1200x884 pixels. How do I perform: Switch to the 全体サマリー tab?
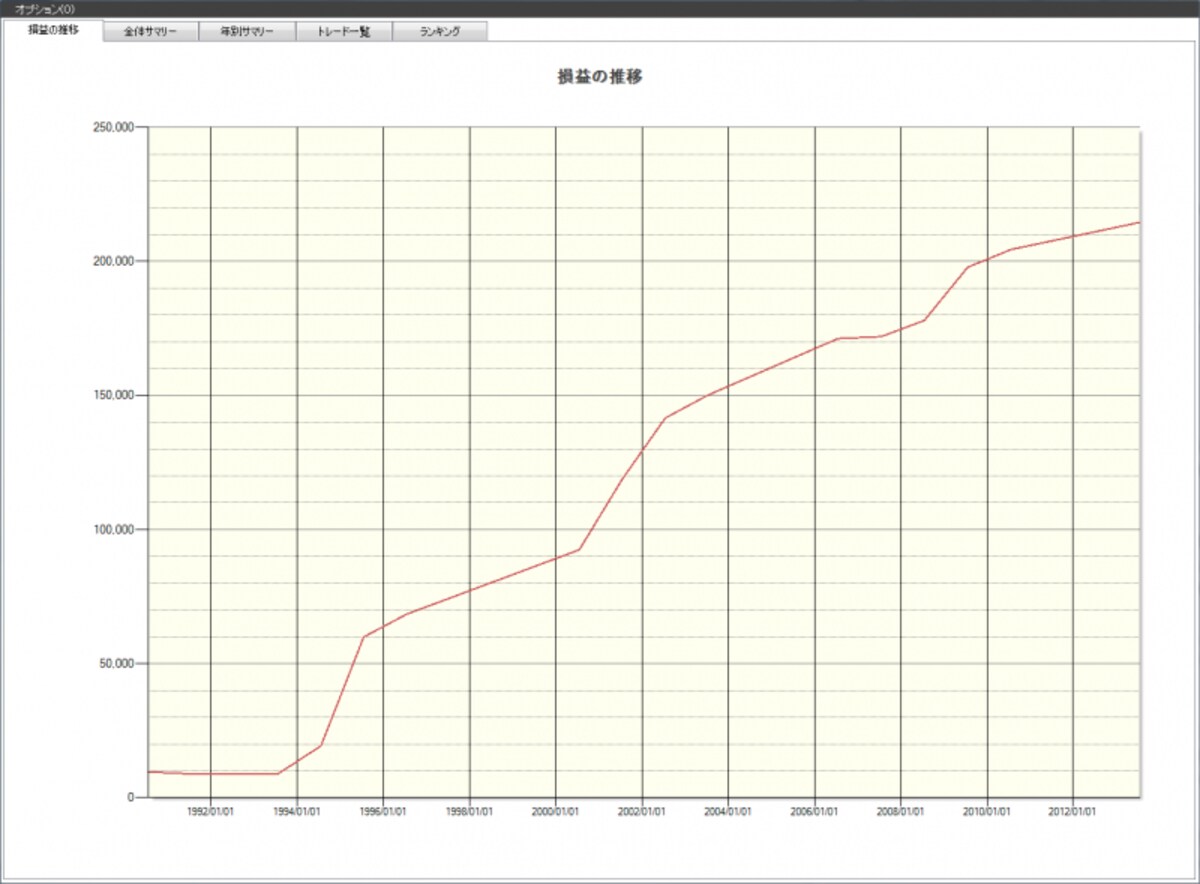point(151,32)
